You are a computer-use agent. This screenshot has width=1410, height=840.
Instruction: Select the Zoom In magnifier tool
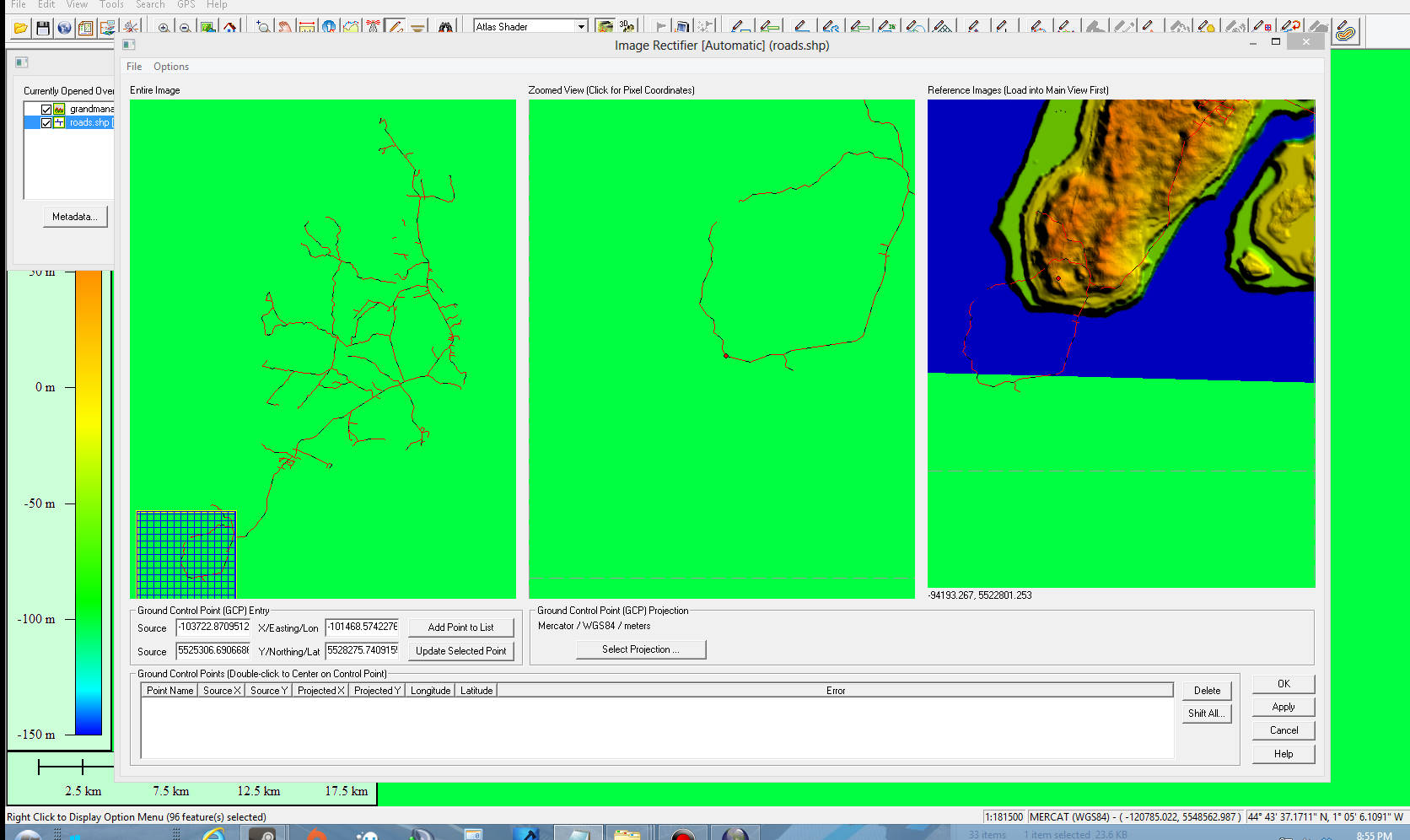click(x=164, y=28)
